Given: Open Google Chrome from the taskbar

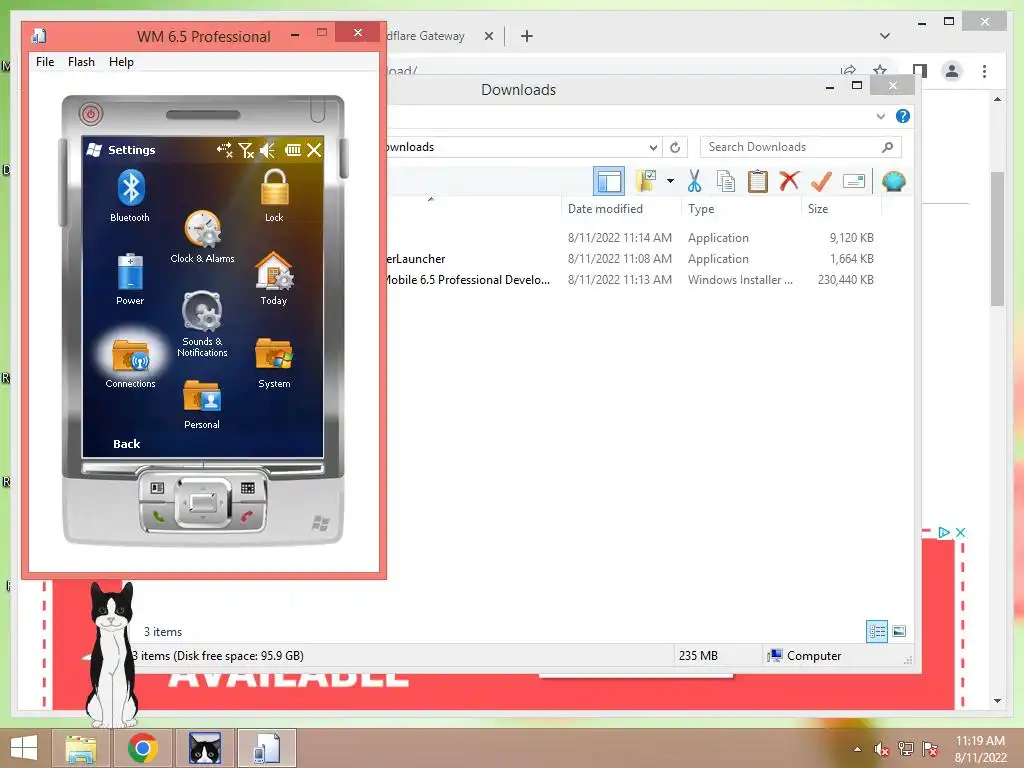Looking at the screenshot, I should 143,748.
